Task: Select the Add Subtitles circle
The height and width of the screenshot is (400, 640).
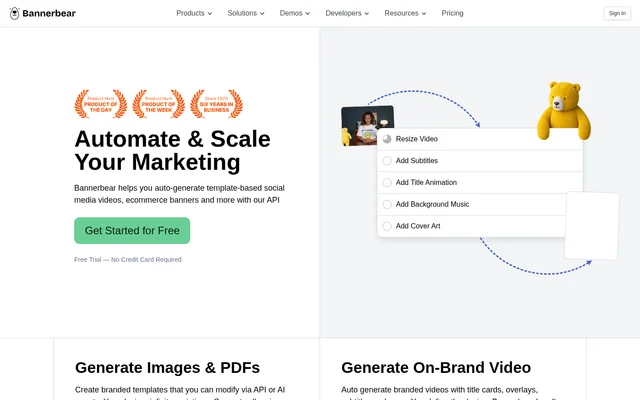Action: 387,161
